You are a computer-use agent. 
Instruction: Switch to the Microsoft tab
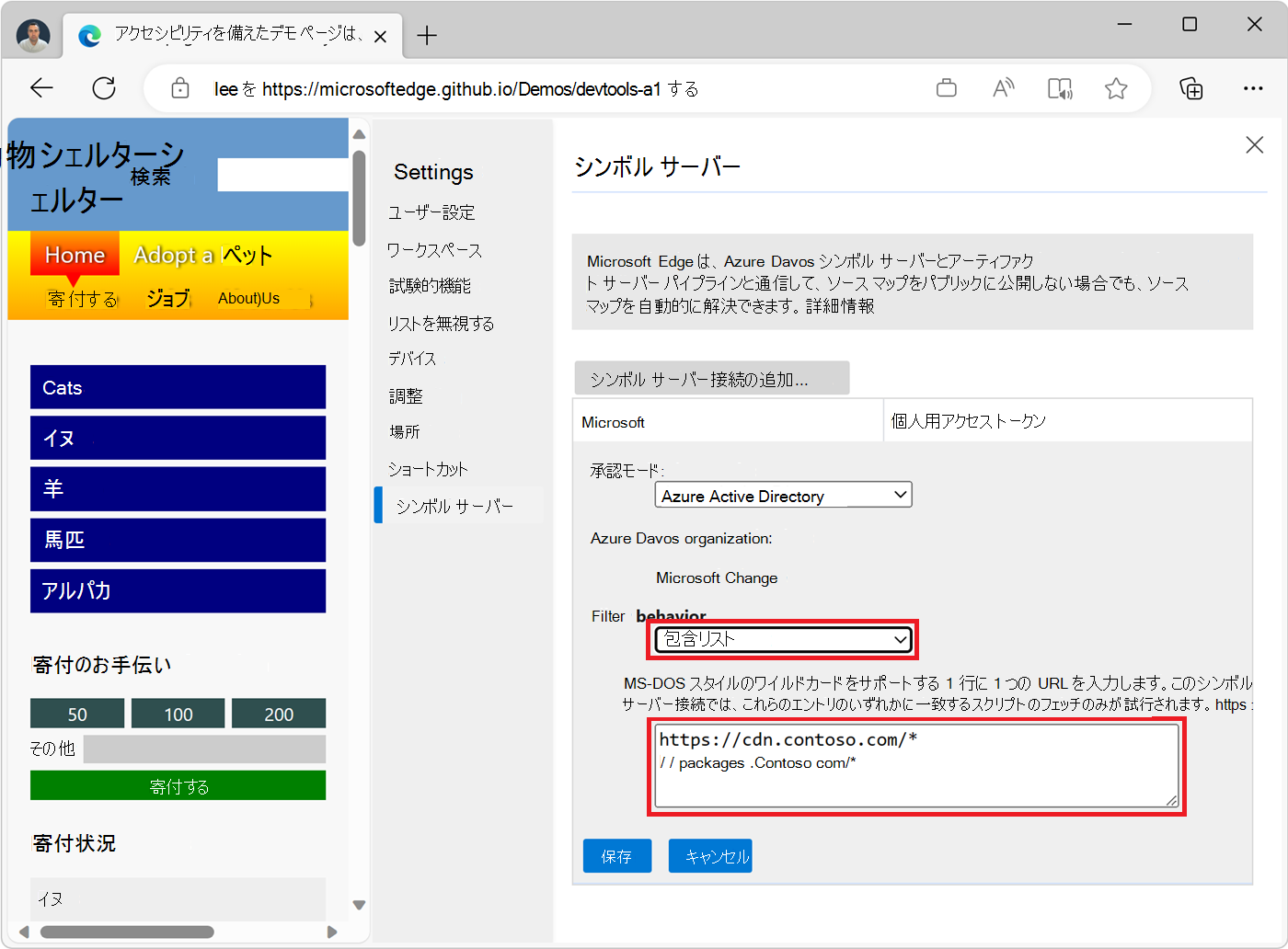point(614,421)
